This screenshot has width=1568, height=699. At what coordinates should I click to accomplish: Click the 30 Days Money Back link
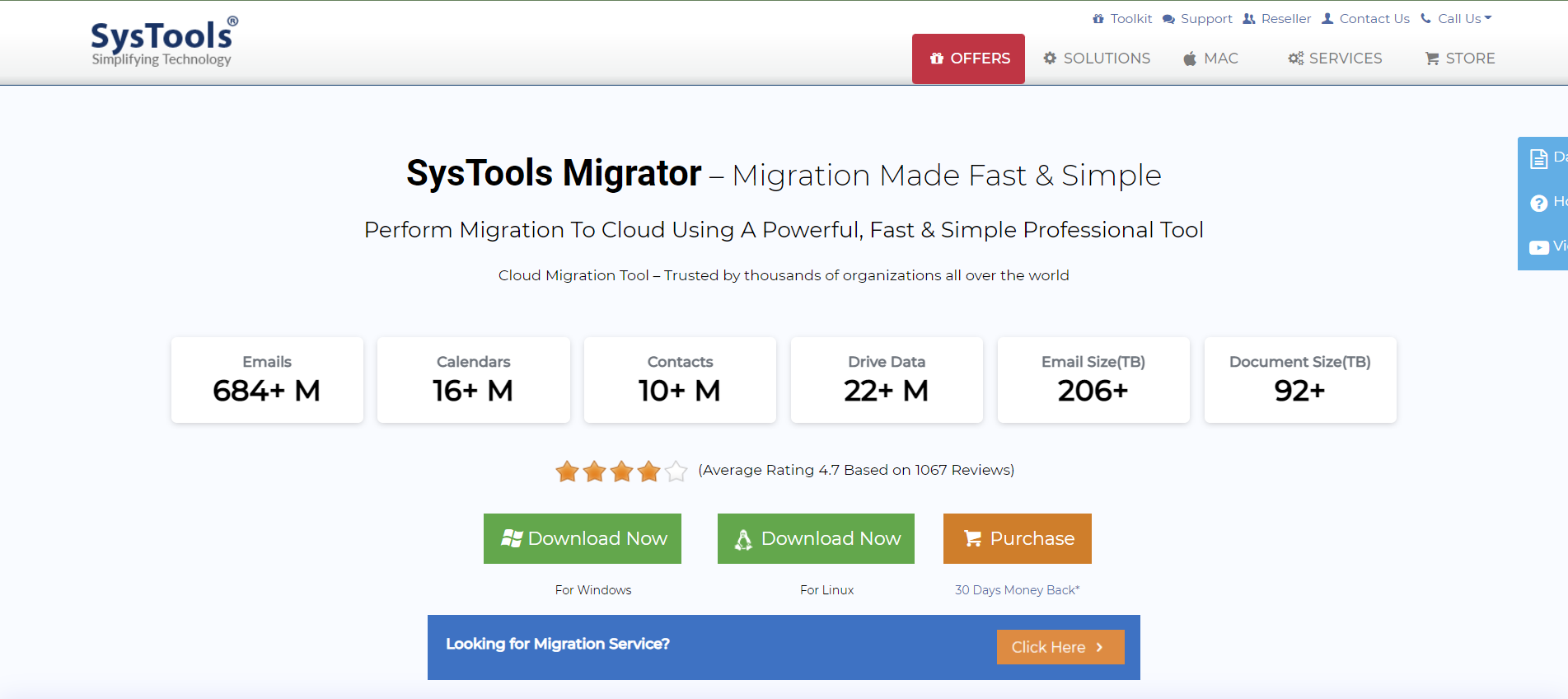[x=1017, y=590]
